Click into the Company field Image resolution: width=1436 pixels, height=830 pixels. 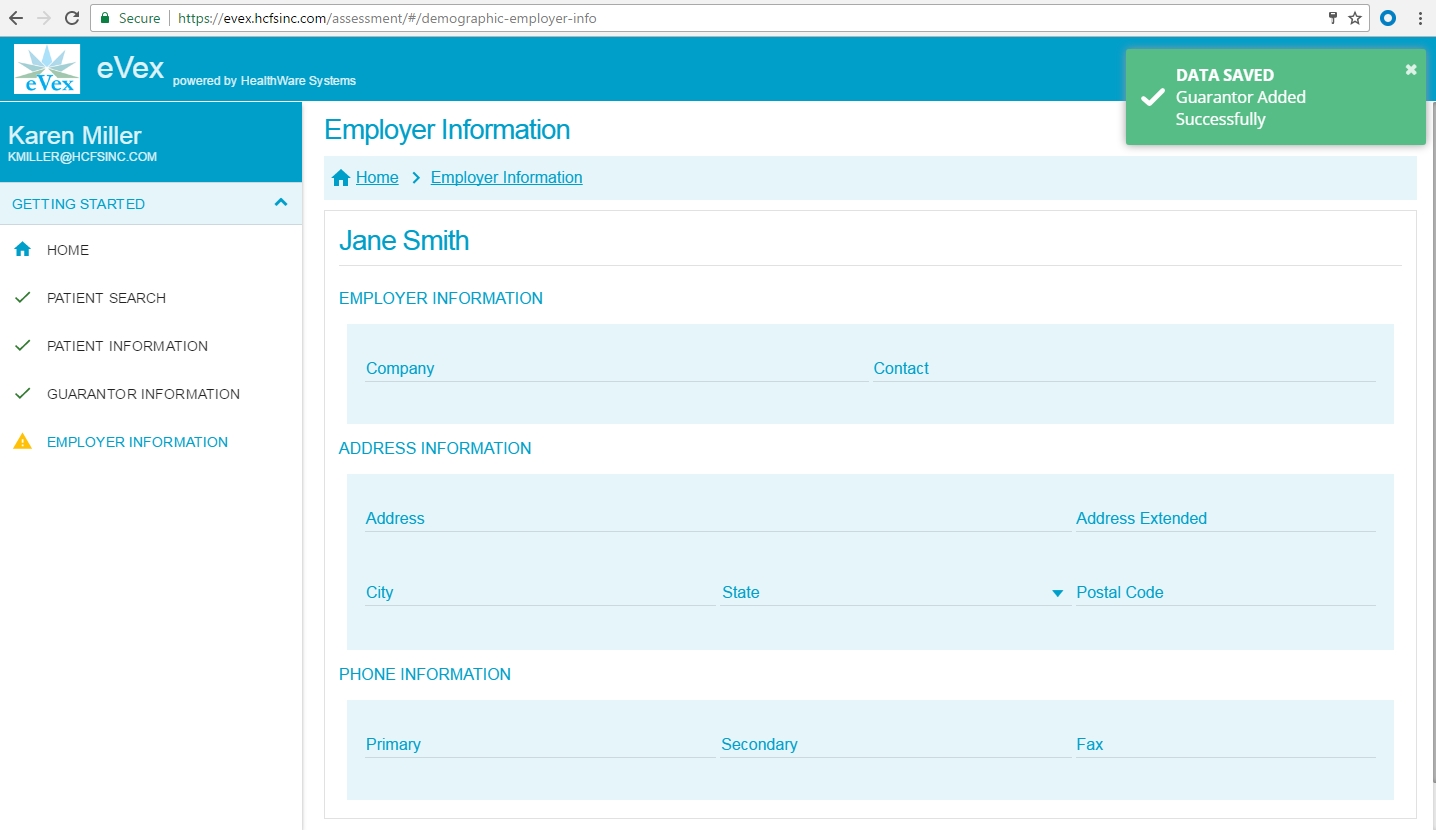[615, 369]
